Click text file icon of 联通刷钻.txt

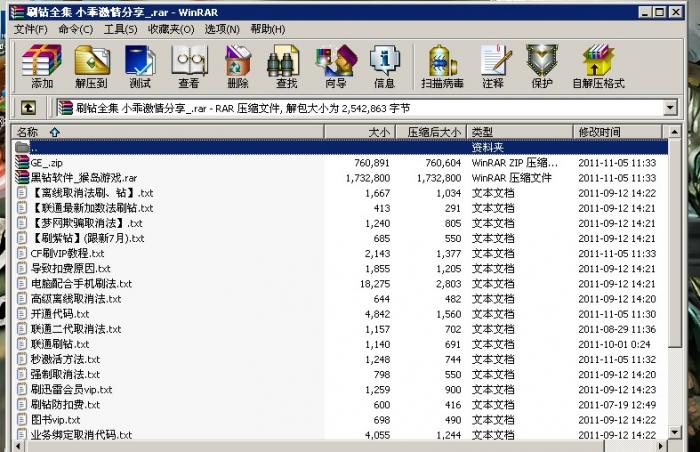[22, 344]
